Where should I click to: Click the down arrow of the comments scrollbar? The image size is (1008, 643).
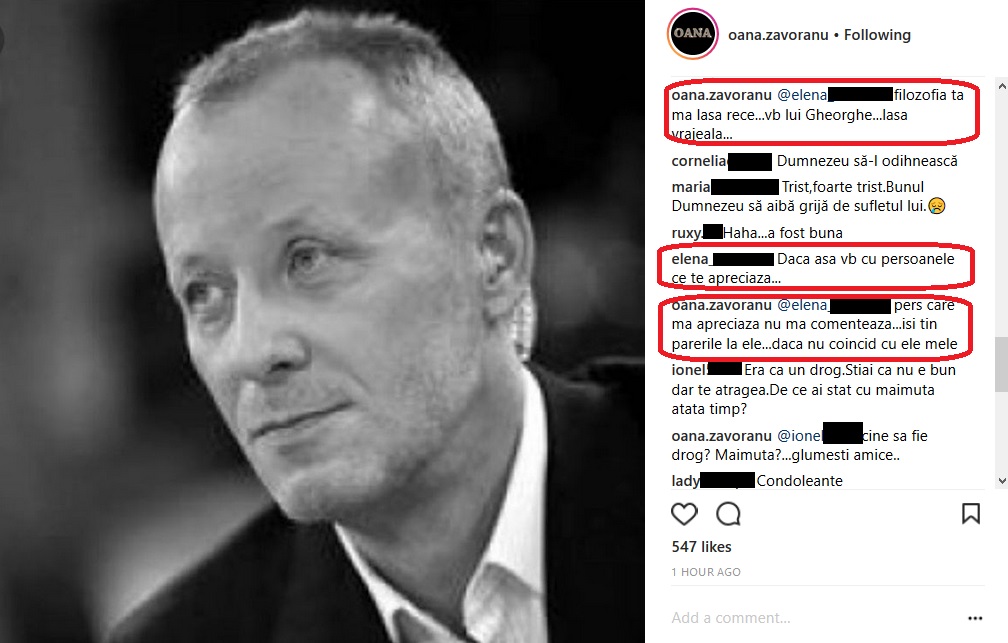(1002, 480)
